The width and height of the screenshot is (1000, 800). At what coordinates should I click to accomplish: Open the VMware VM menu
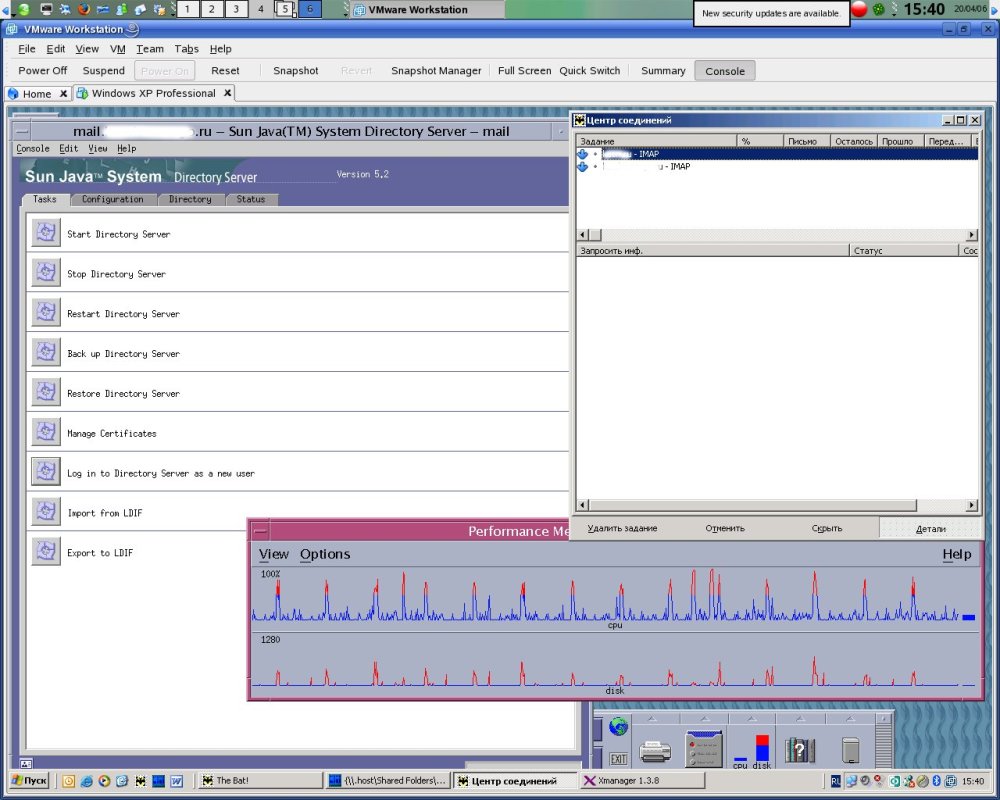[117, 49]
